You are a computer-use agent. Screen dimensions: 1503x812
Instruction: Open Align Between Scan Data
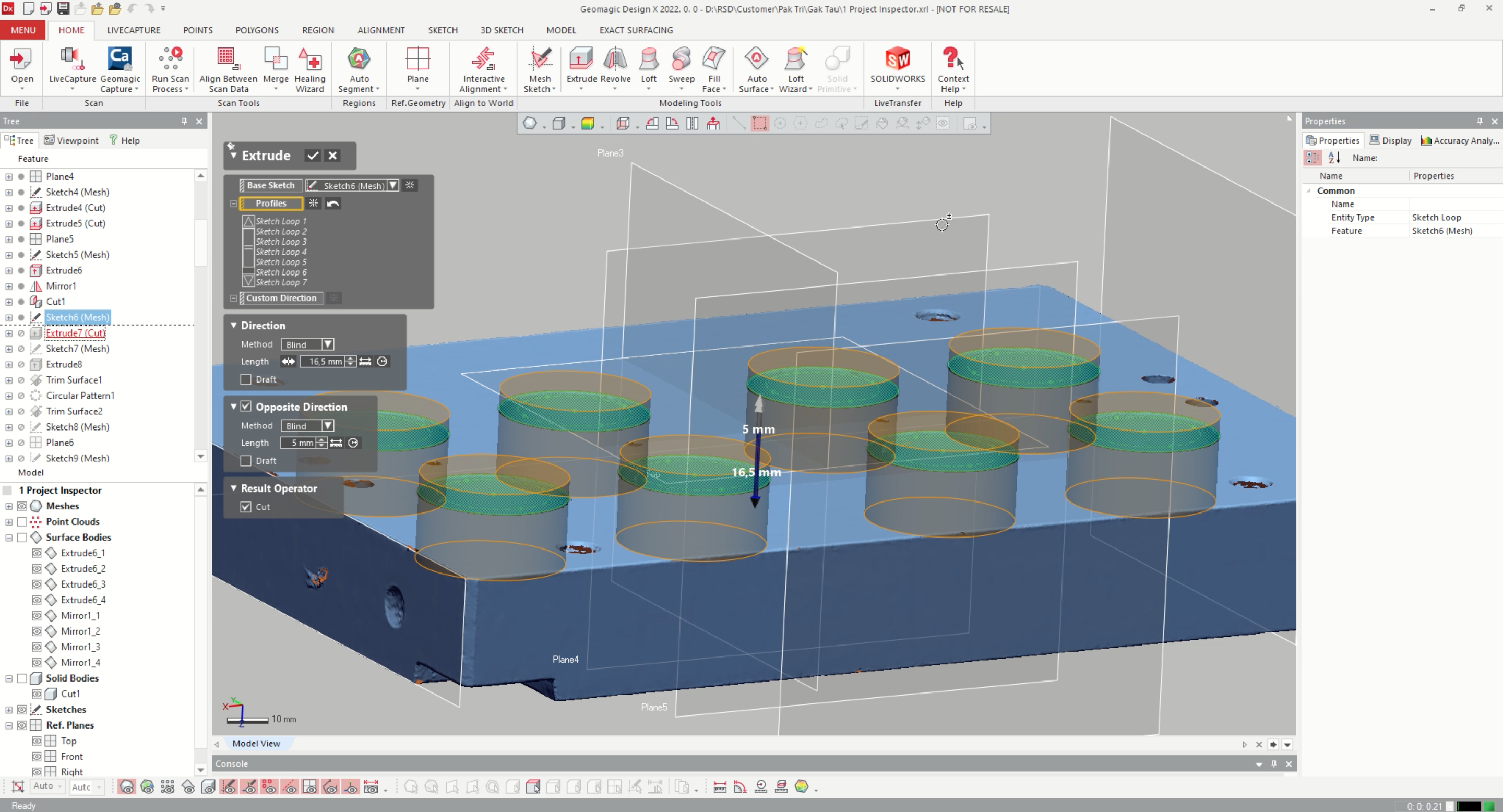pos(228,69)
